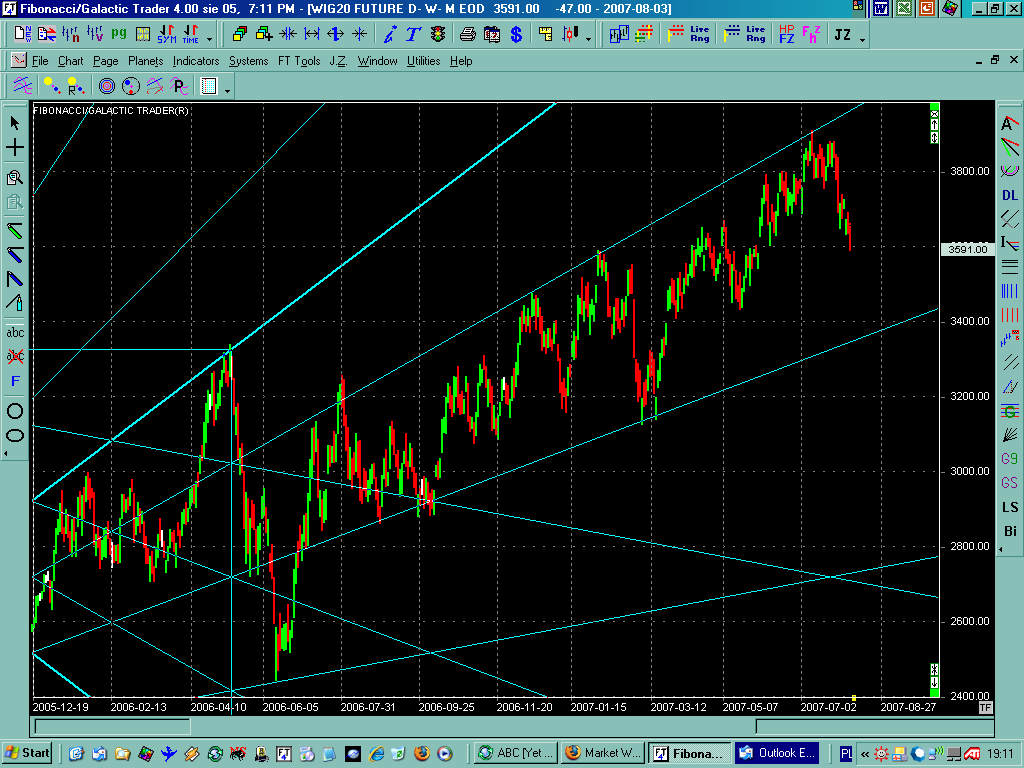Click the italic T text icon
The image size is (1024, 768).
(x=413, y=35)
